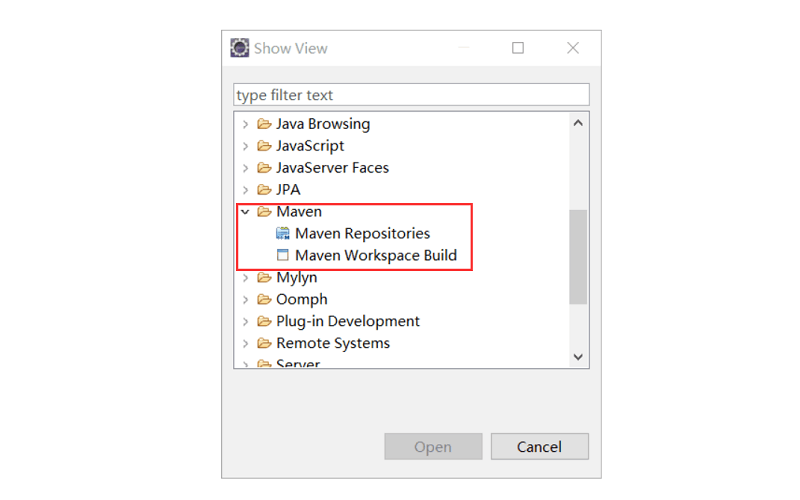Click the Oomph folder icon
The height and width of the screenshot is (500, 800).
click(264, 299)
